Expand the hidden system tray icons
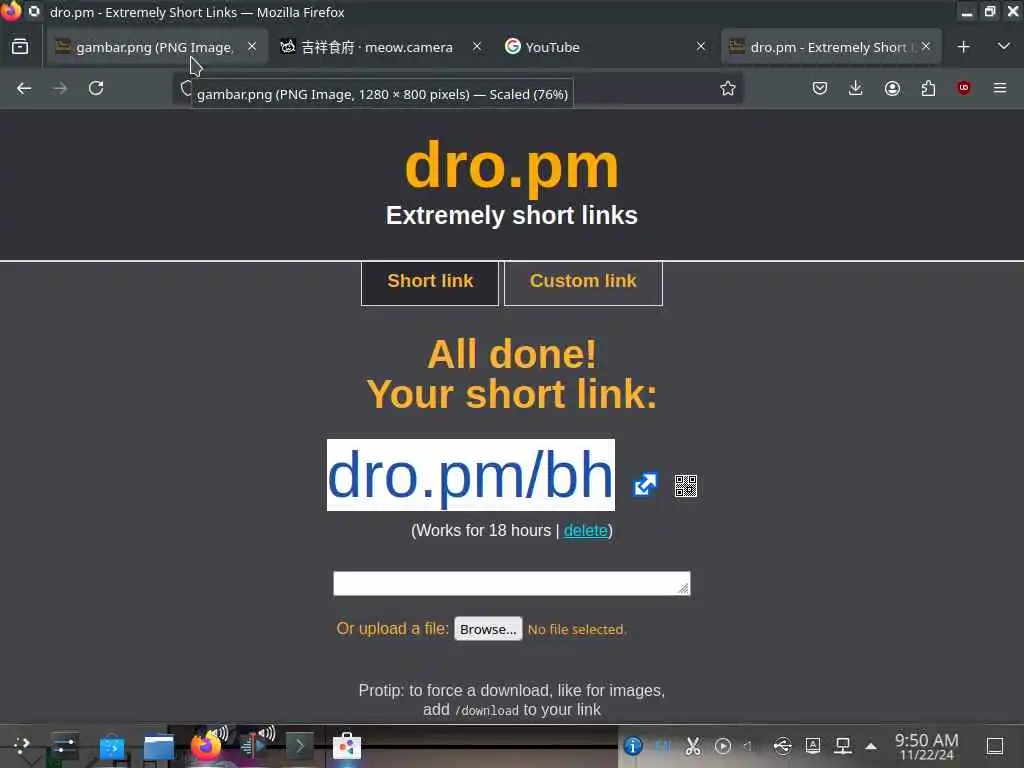 pos(871,746)
